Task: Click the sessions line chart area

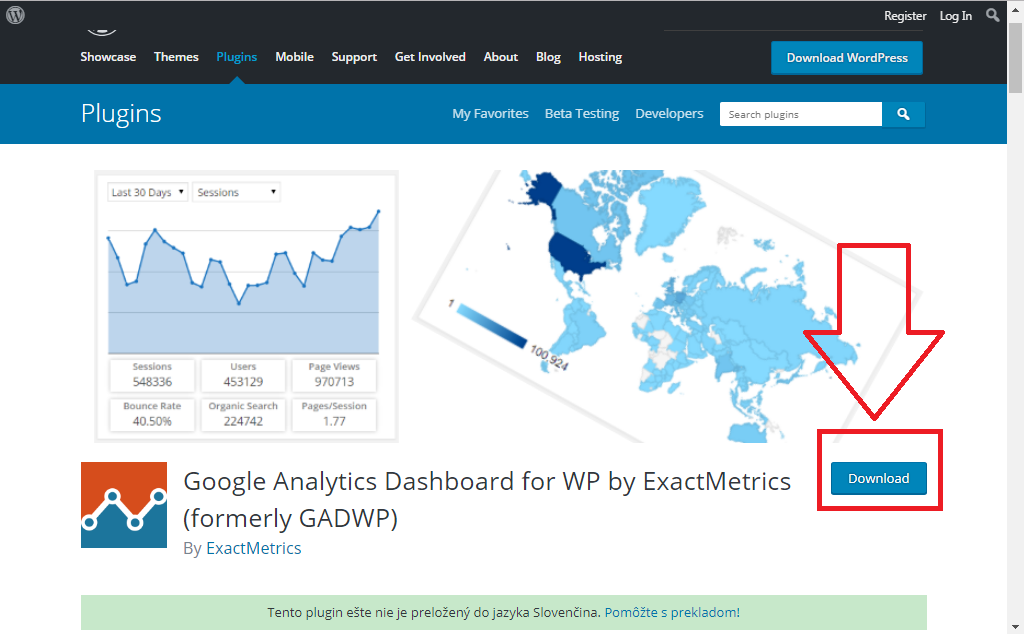Action: pos(243,281)
